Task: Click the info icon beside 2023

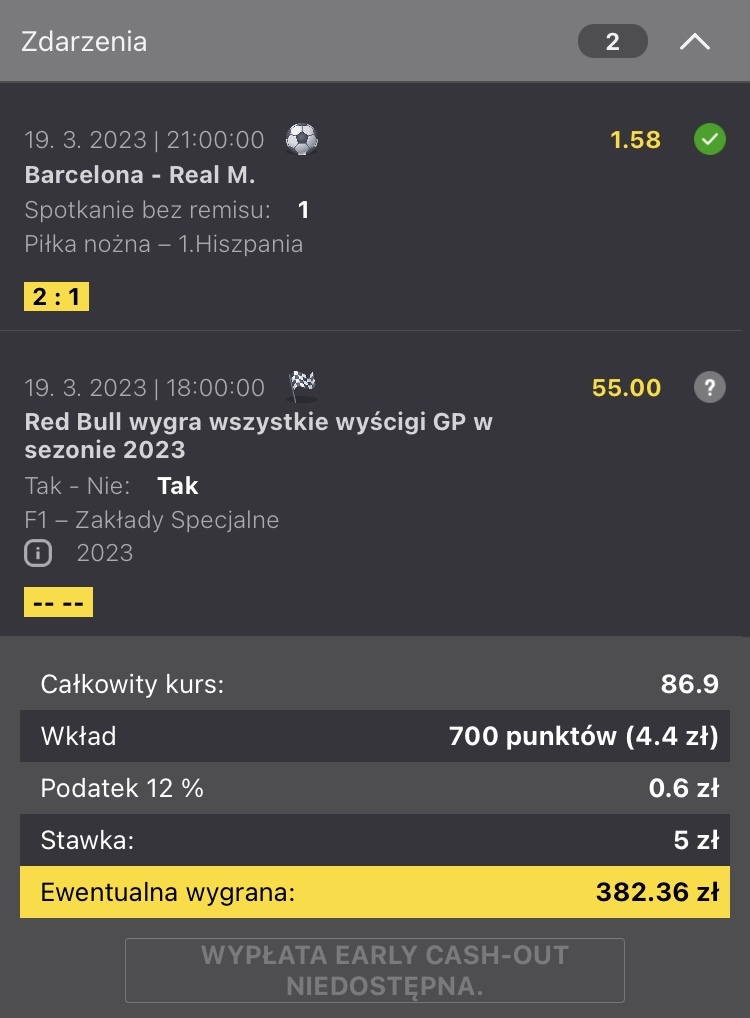Action: (38, 553)
